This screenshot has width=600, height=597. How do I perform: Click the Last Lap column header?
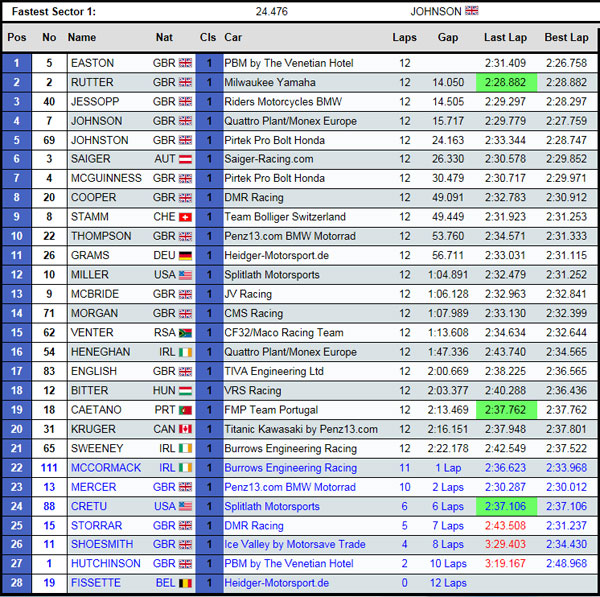(x=505, y=38)
